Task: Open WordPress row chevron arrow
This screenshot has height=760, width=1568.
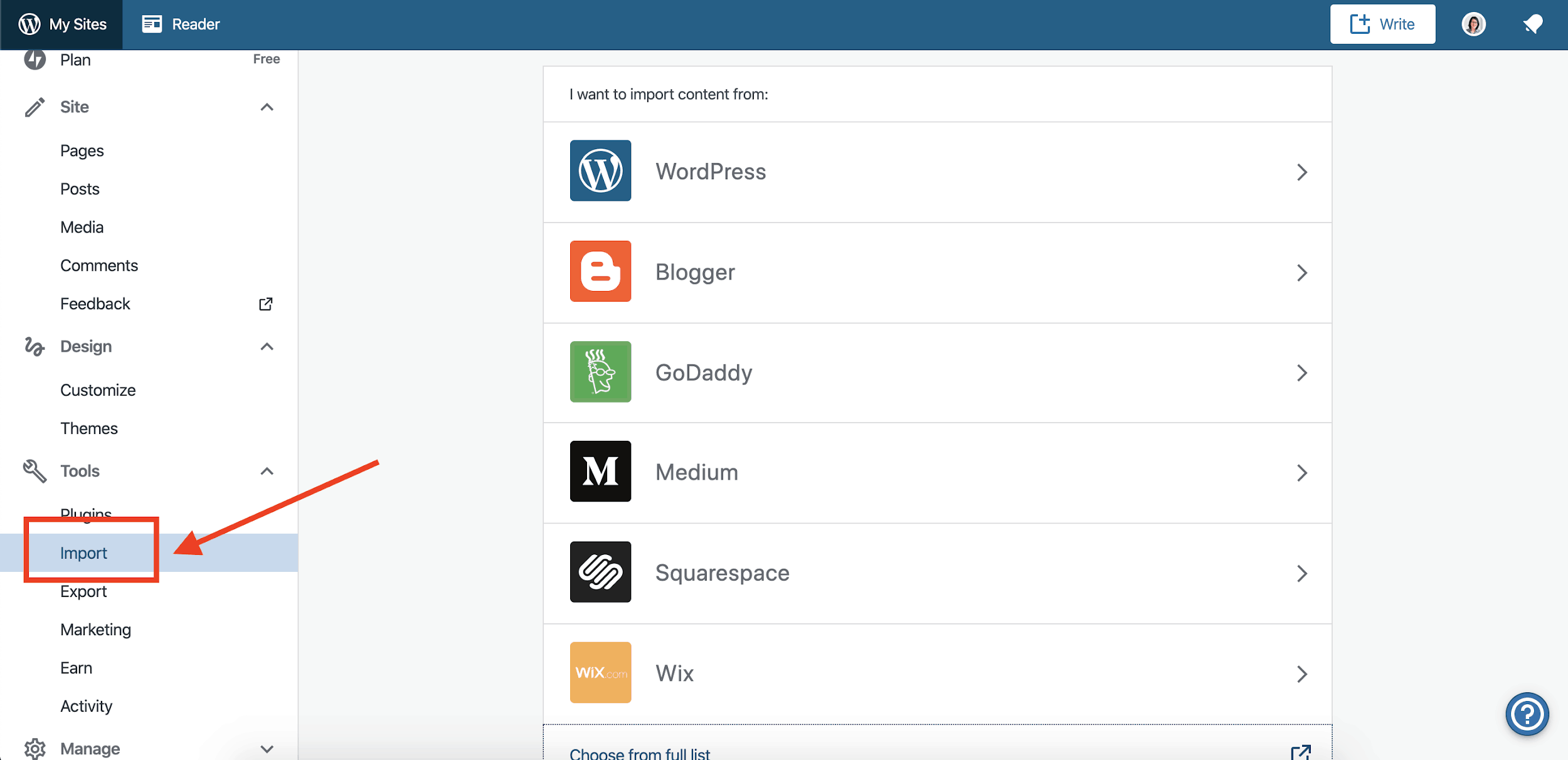Action: coord(1302,172)
